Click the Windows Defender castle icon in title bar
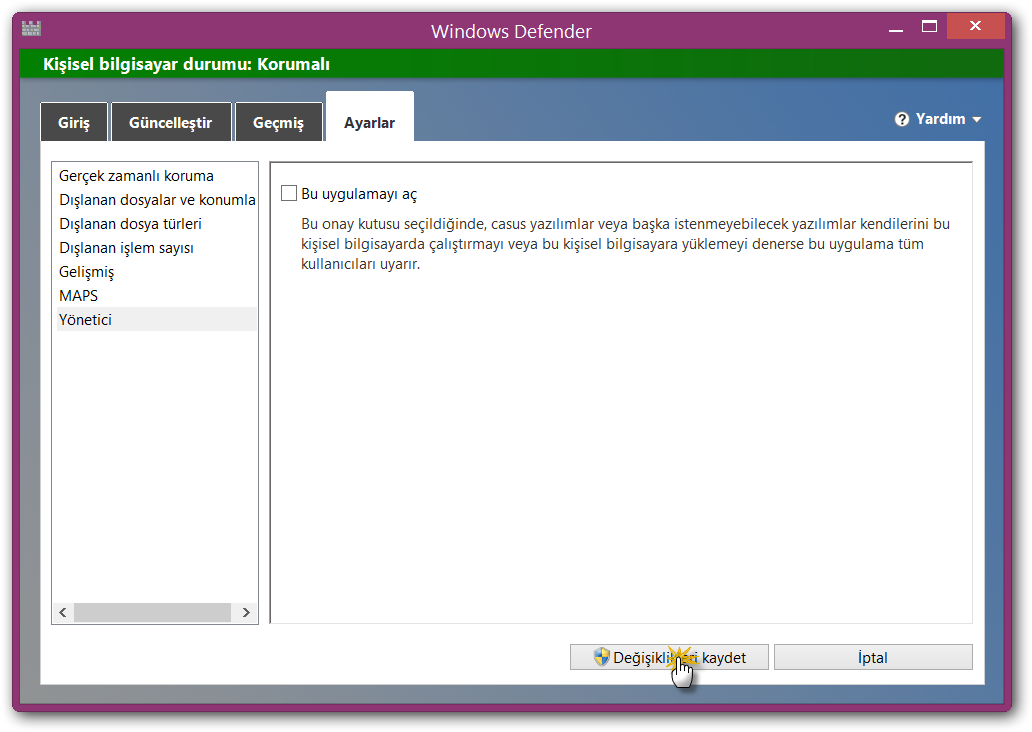 coord(31,28)
